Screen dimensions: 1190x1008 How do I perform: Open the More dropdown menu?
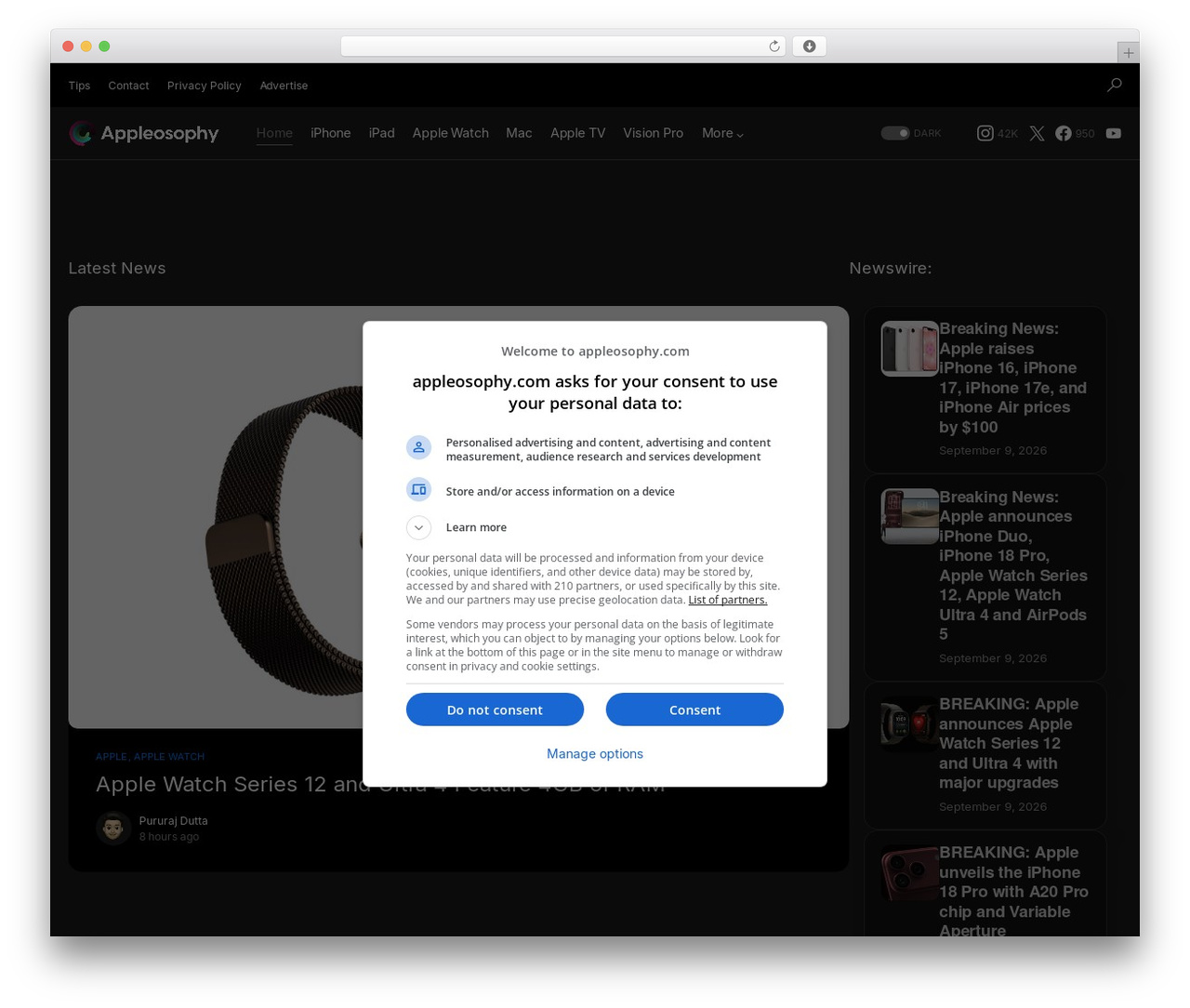click(722, 133)
